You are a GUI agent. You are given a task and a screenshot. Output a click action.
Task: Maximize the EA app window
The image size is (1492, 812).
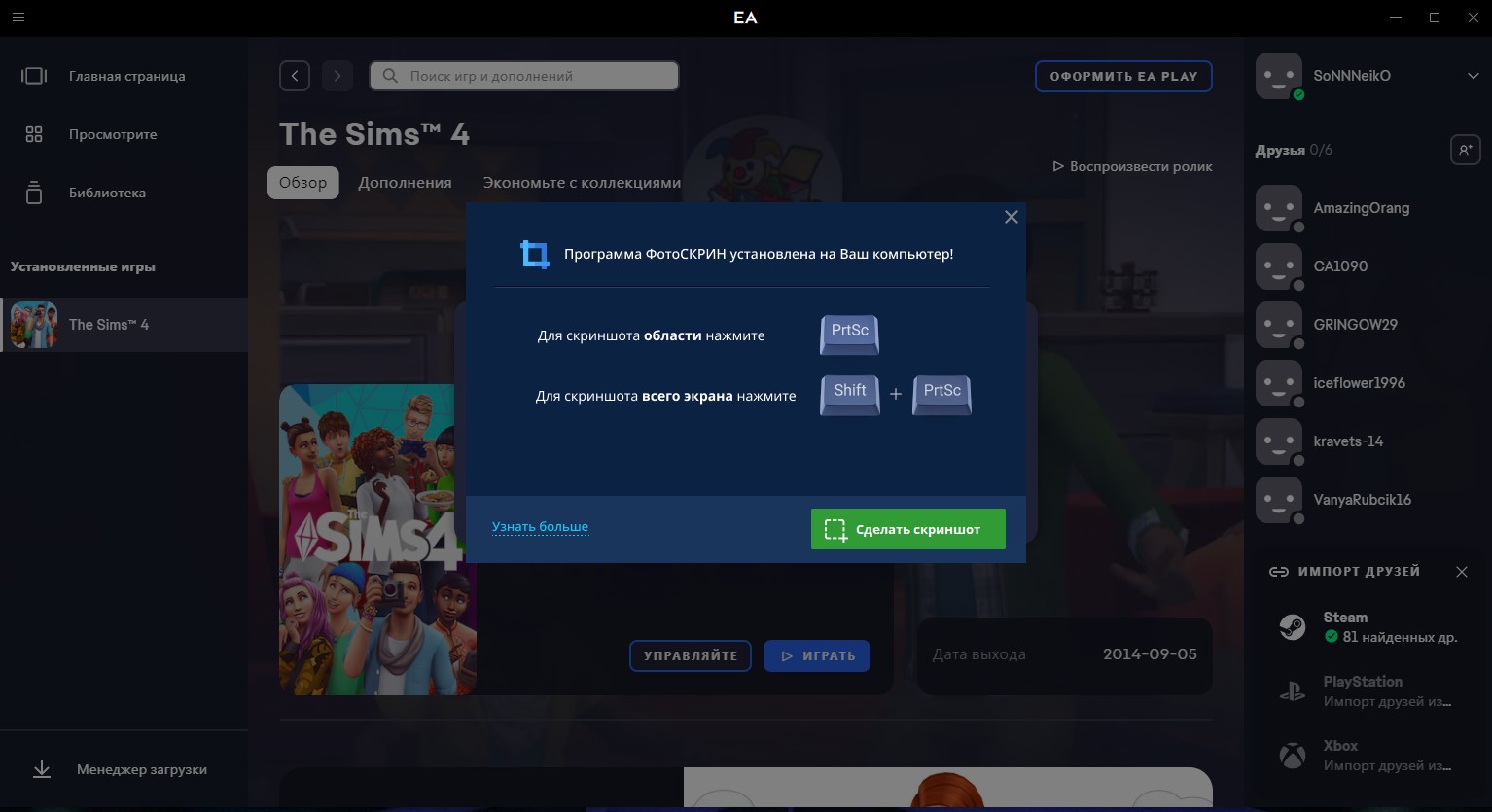(1435, 18)
